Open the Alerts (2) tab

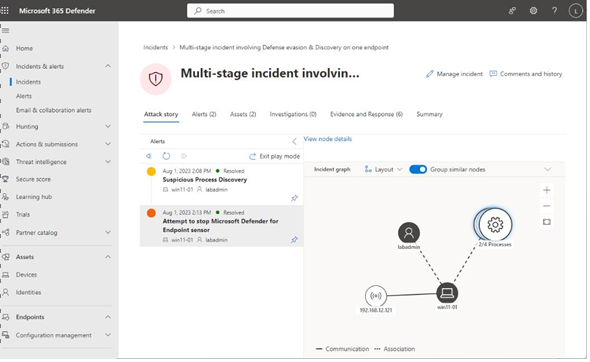coord(204,114)
